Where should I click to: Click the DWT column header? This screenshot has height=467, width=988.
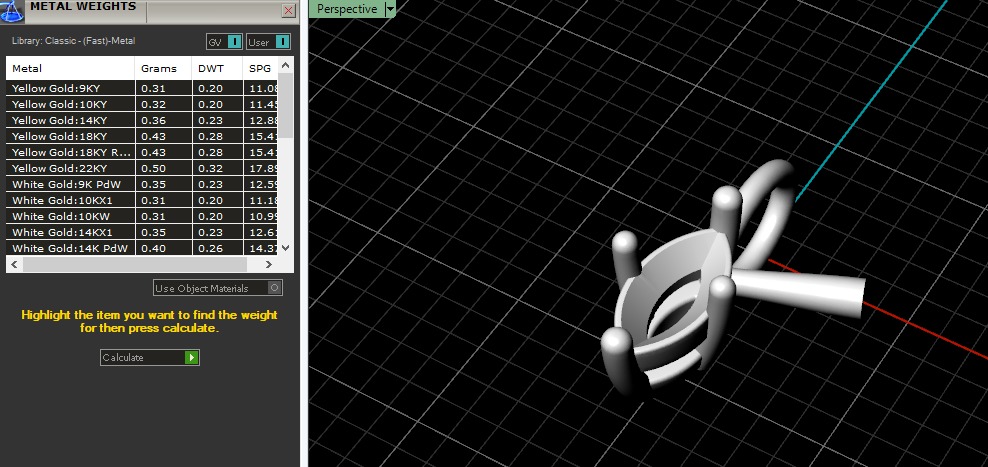217,69
